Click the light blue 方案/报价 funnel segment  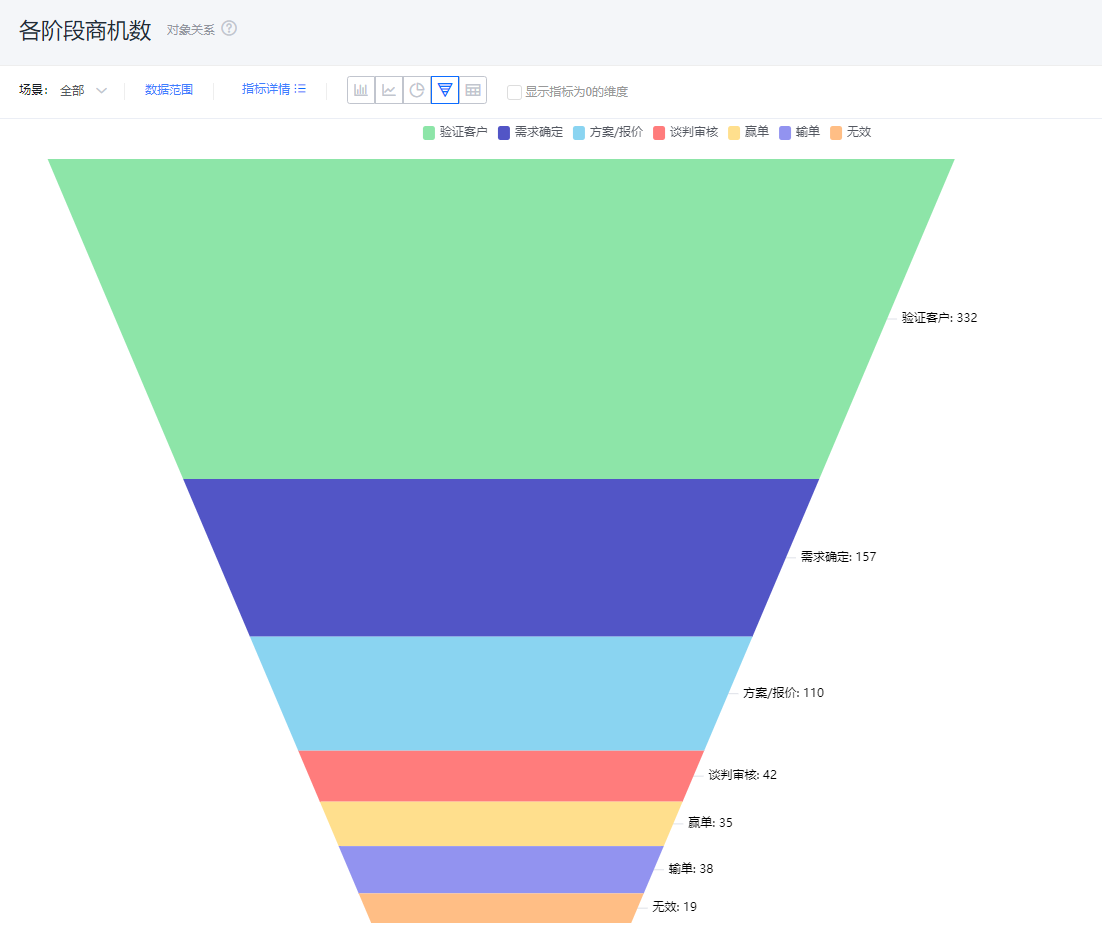(501, 693)
